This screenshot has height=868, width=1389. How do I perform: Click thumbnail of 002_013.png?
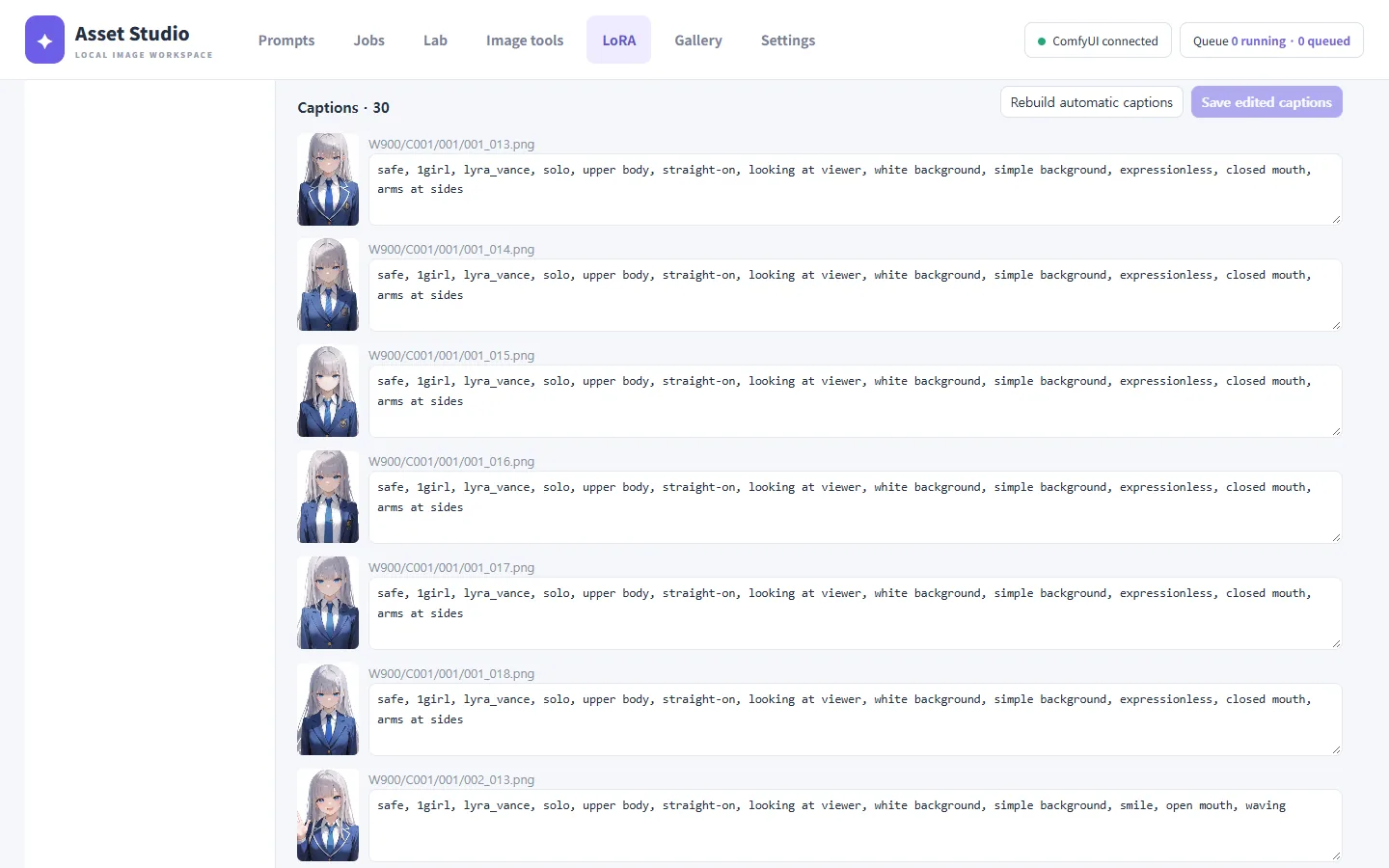tap(328, 816)
